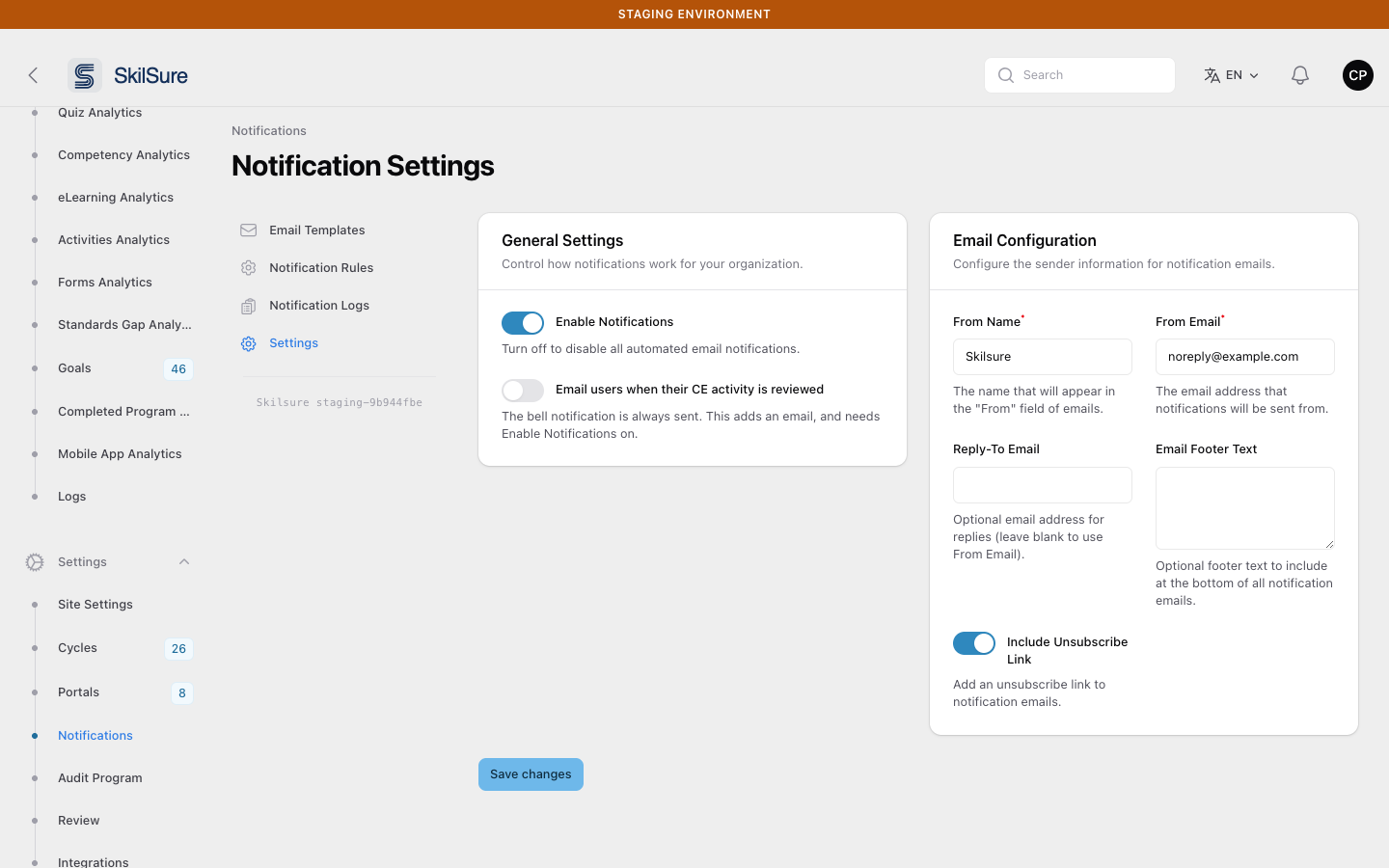Open Completed Program item
The height and width of the screenshot is (868, 1389).
click(x=123, y=412)
